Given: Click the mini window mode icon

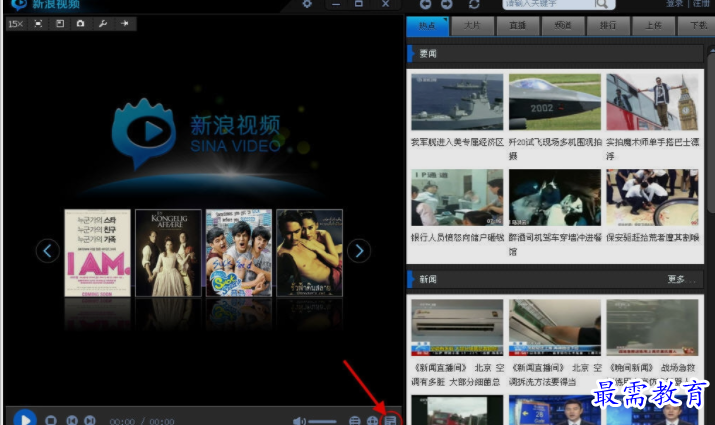Looking at the screenshot, I should pos(60,24).
